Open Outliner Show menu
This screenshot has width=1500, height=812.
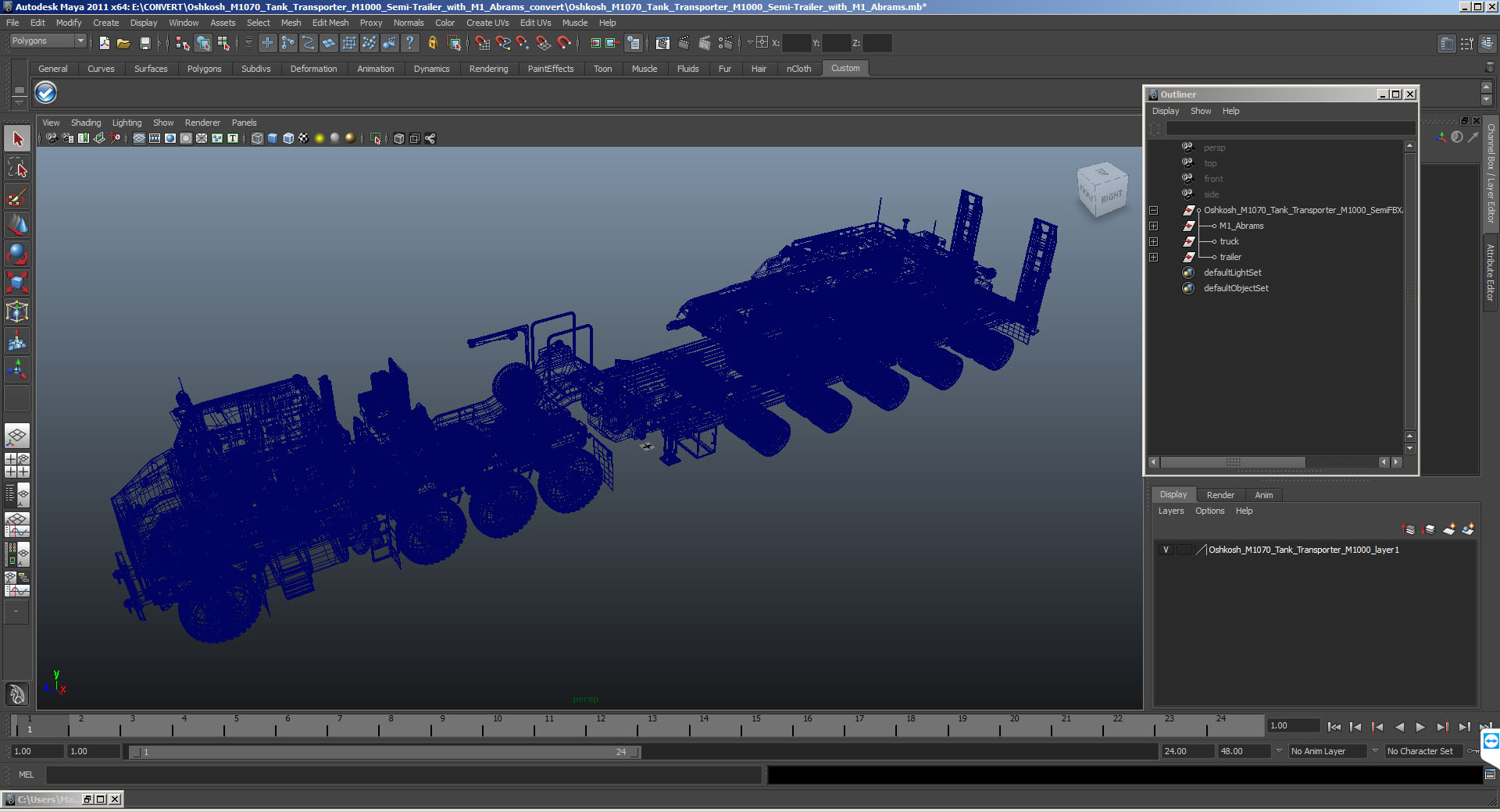point(1200,111)
